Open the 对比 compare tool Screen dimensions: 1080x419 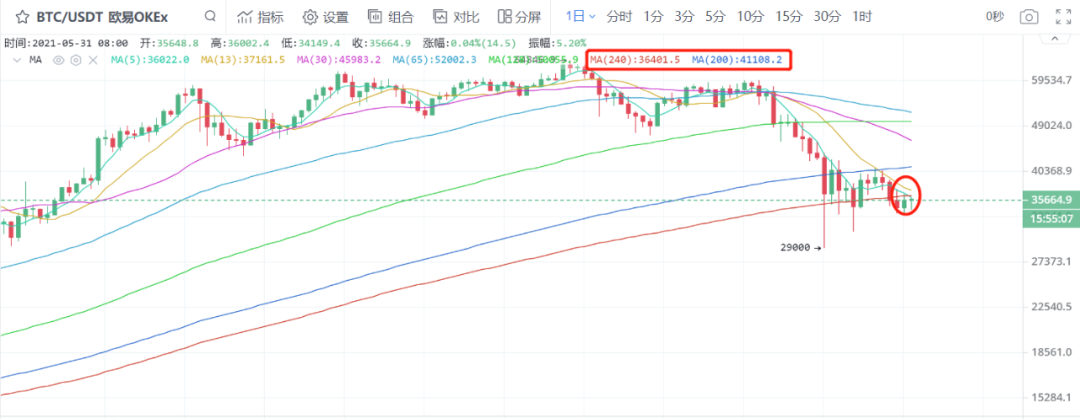(x=456, y=17)
